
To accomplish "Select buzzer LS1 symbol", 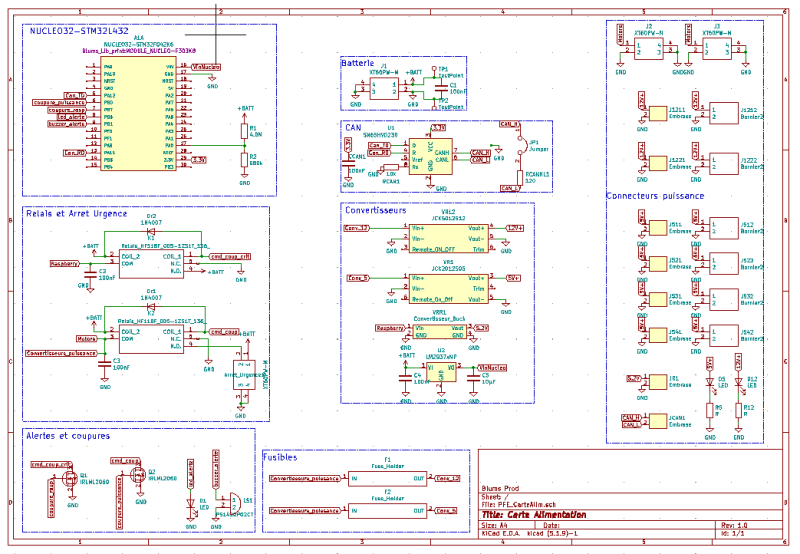I will (234, 503).
